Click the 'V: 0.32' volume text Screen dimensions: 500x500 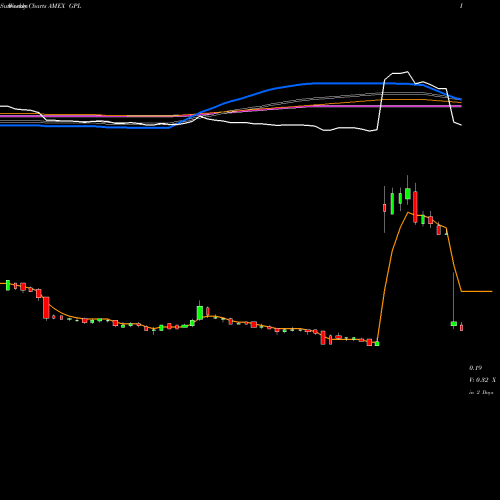tap(479, 380)
